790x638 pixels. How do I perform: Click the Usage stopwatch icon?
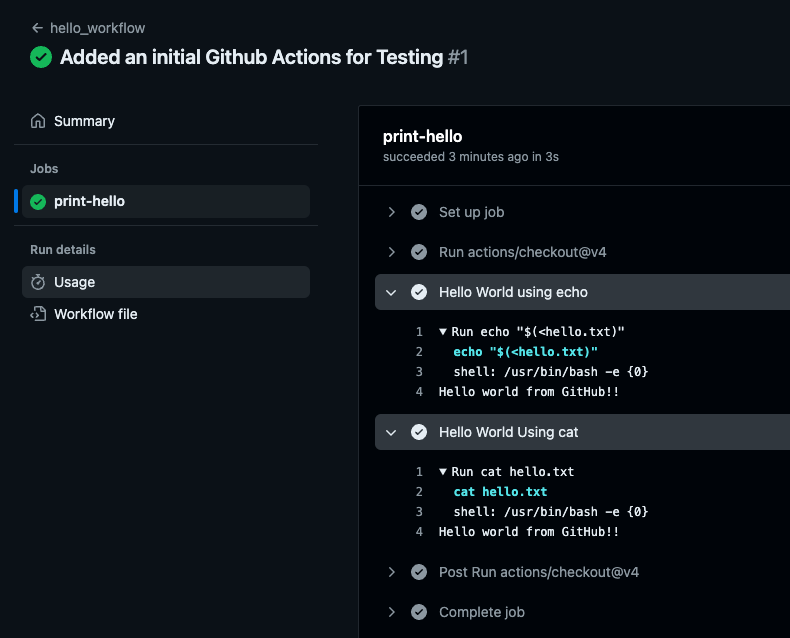coord(38,282)
